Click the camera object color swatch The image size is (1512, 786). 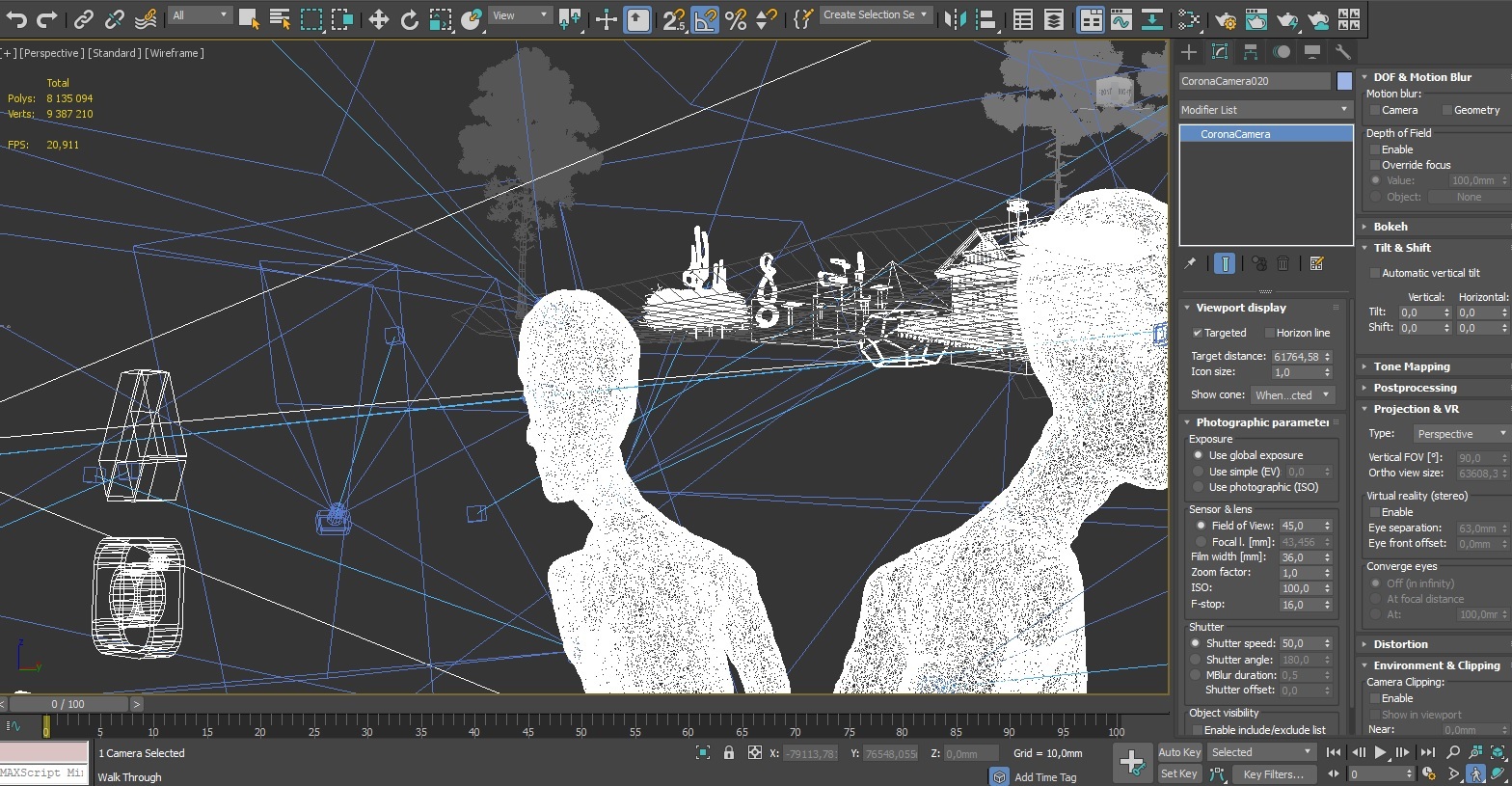click(1344, 81)
